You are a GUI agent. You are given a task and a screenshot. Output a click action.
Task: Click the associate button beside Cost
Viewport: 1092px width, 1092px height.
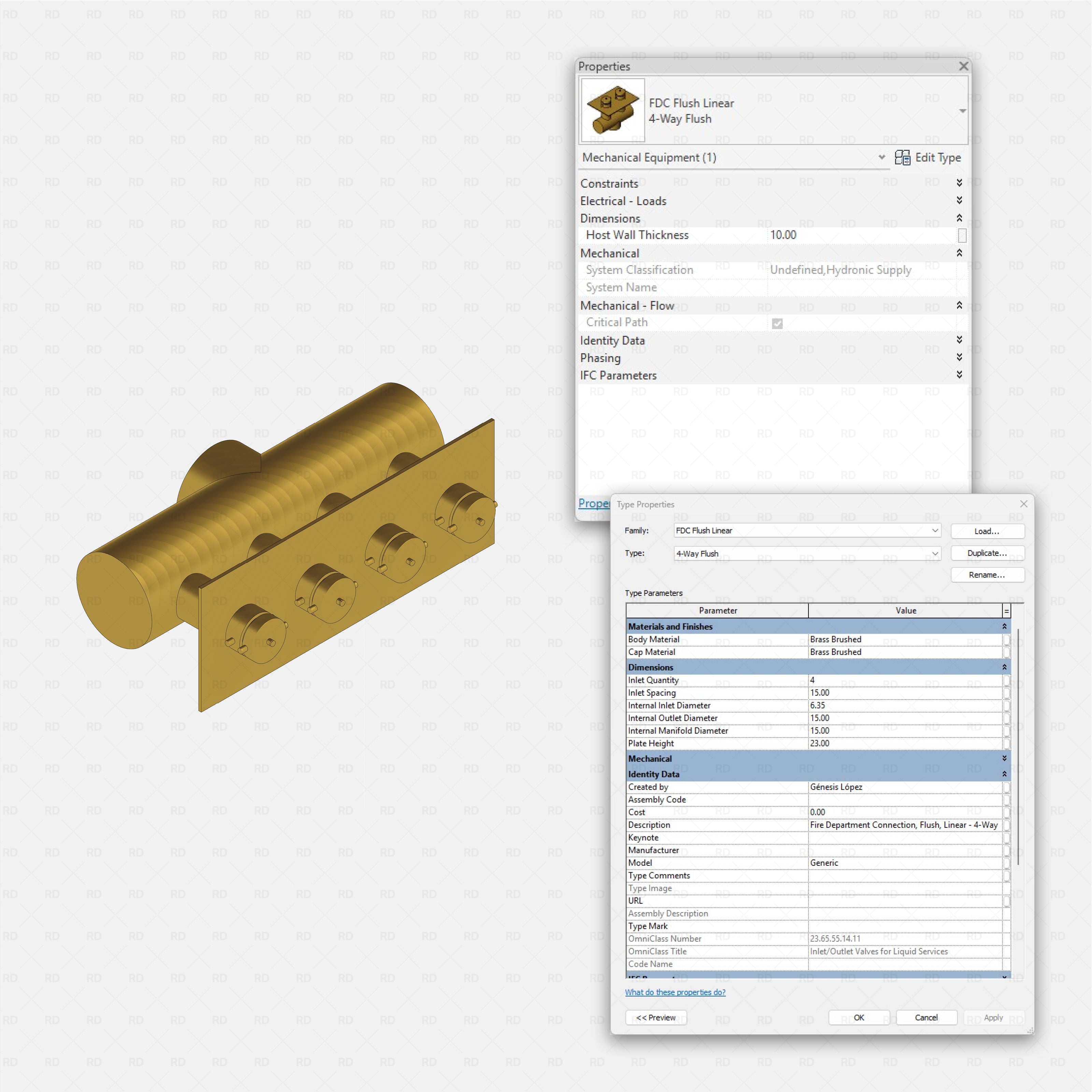[x=1006, y=812]
